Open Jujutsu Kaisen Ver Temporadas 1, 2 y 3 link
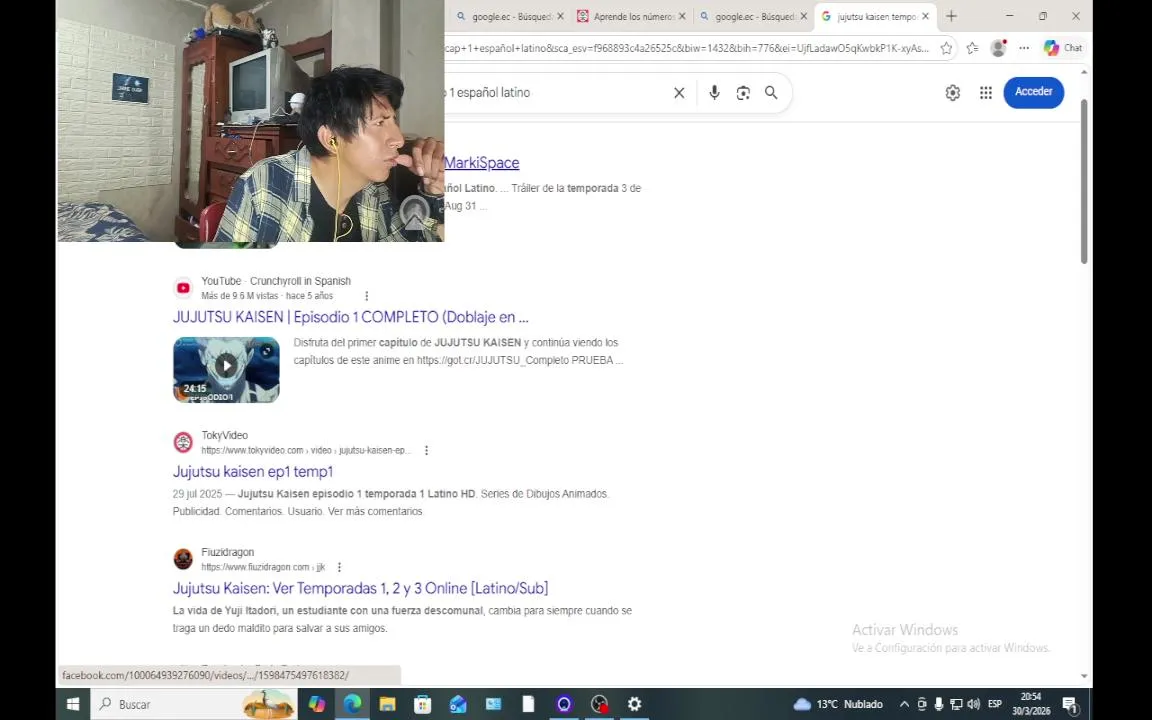 [x=360, y=588]
